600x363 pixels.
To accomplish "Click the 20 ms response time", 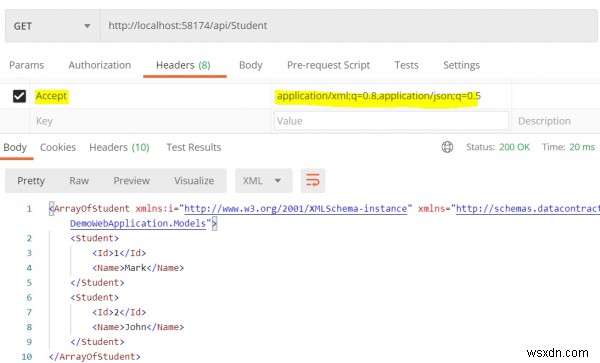I will [x=582, y=147].
